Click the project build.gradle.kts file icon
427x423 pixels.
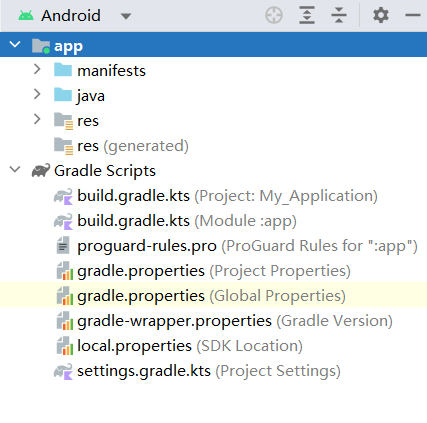tap(63, 196)
